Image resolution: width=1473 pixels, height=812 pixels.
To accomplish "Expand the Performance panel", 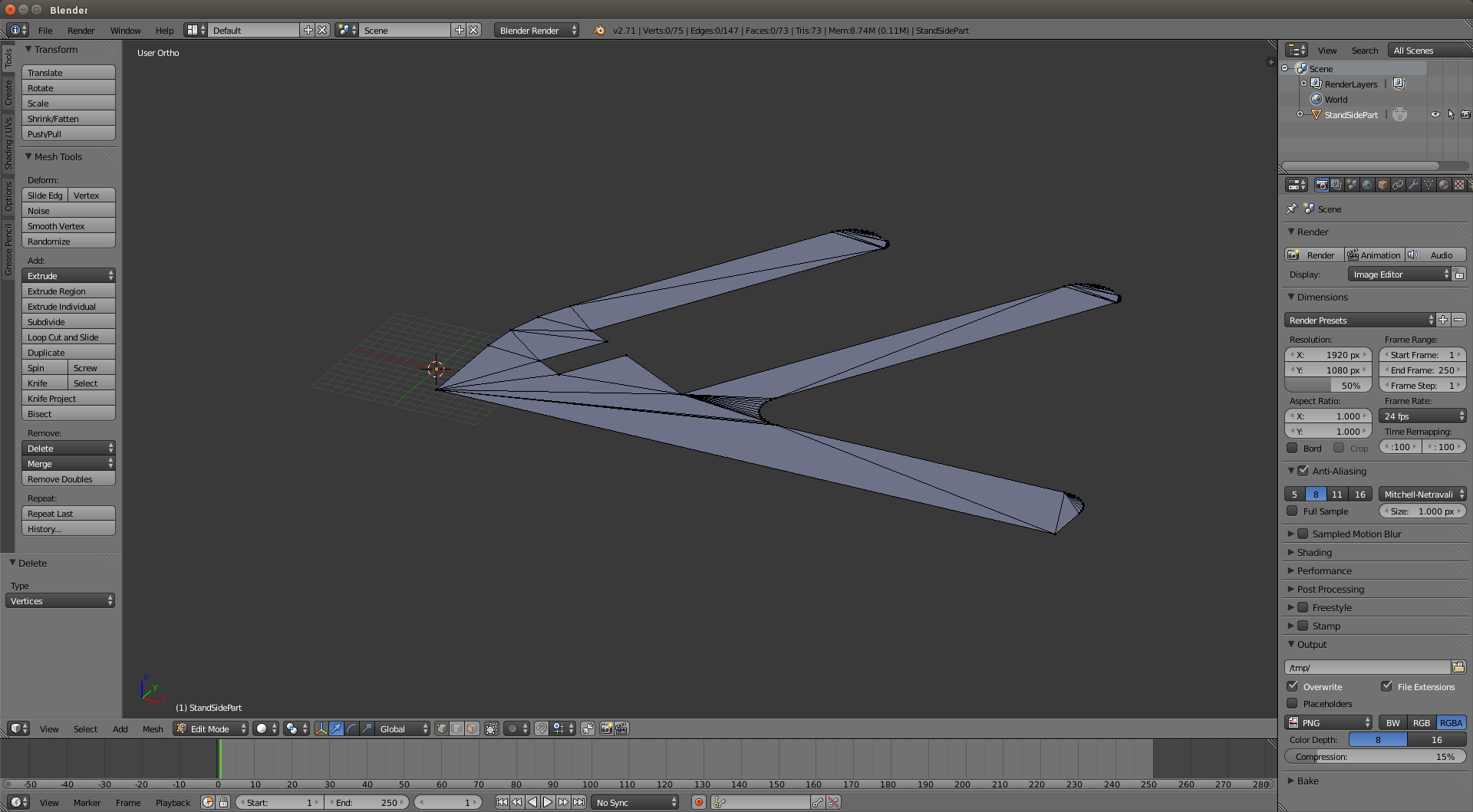I will point(1324,570).
